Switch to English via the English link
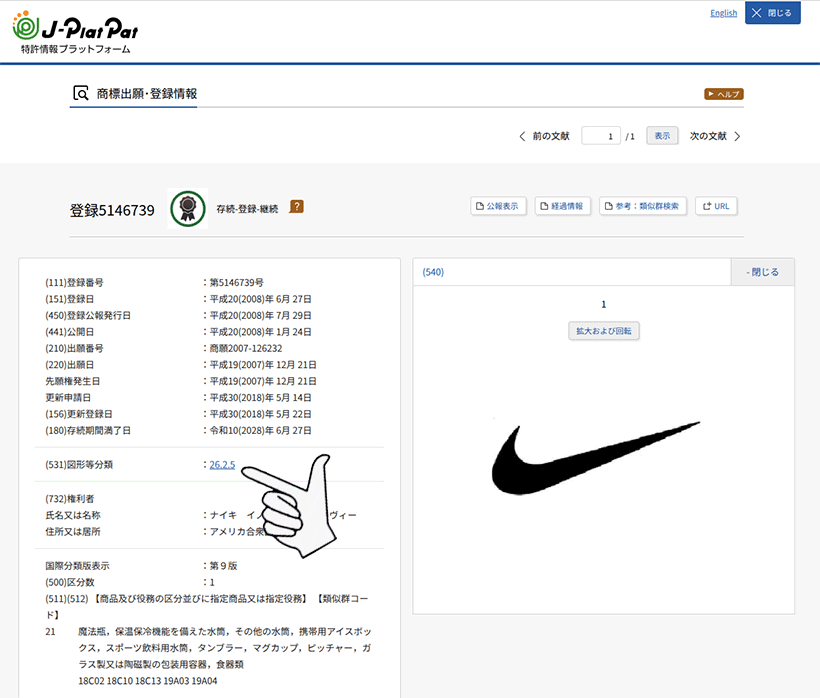This screenshot has width=820, height=698. [x=723, y=12]
